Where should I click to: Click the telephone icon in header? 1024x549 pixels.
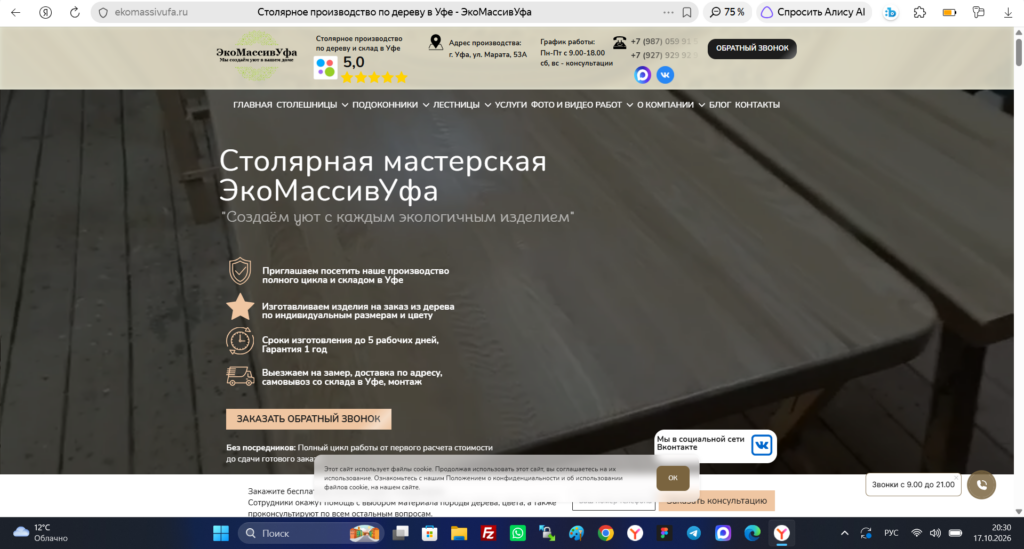pos(619,42)
